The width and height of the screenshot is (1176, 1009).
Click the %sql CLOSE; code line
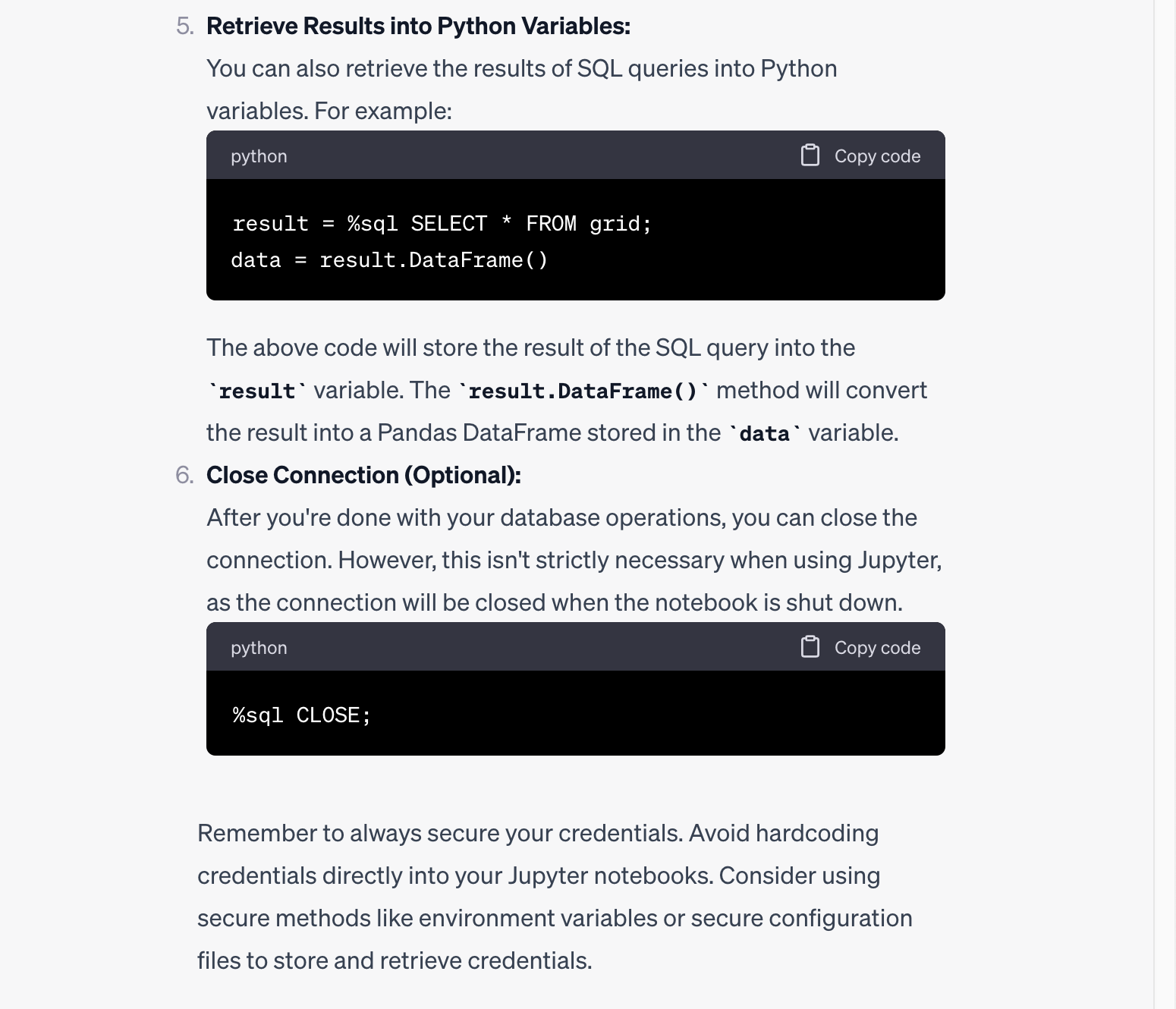click(x=301, y=714)
